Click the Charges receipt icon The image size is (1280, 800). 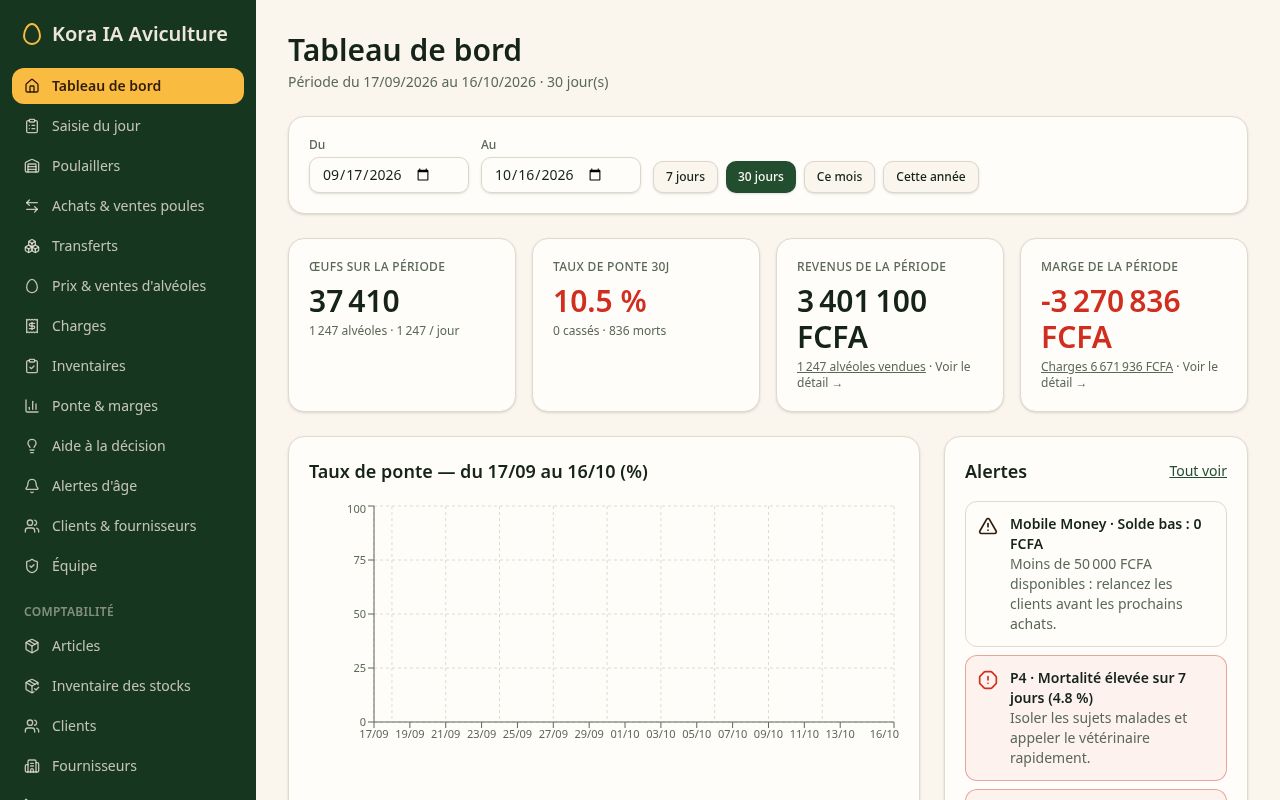[x=32, y=326]
